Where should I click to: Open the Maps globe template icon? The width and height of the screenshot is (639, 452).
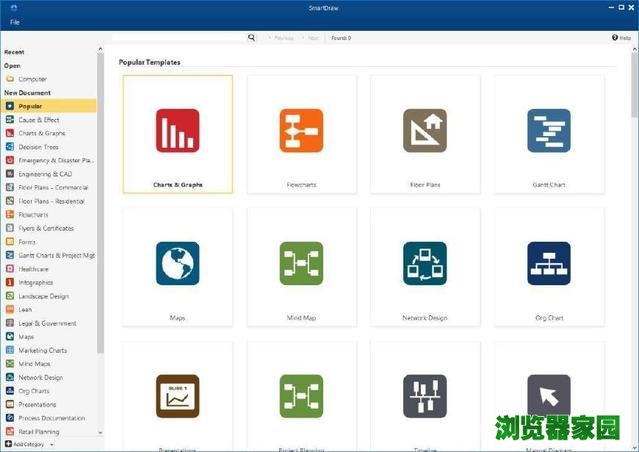(x=177, y=263)
